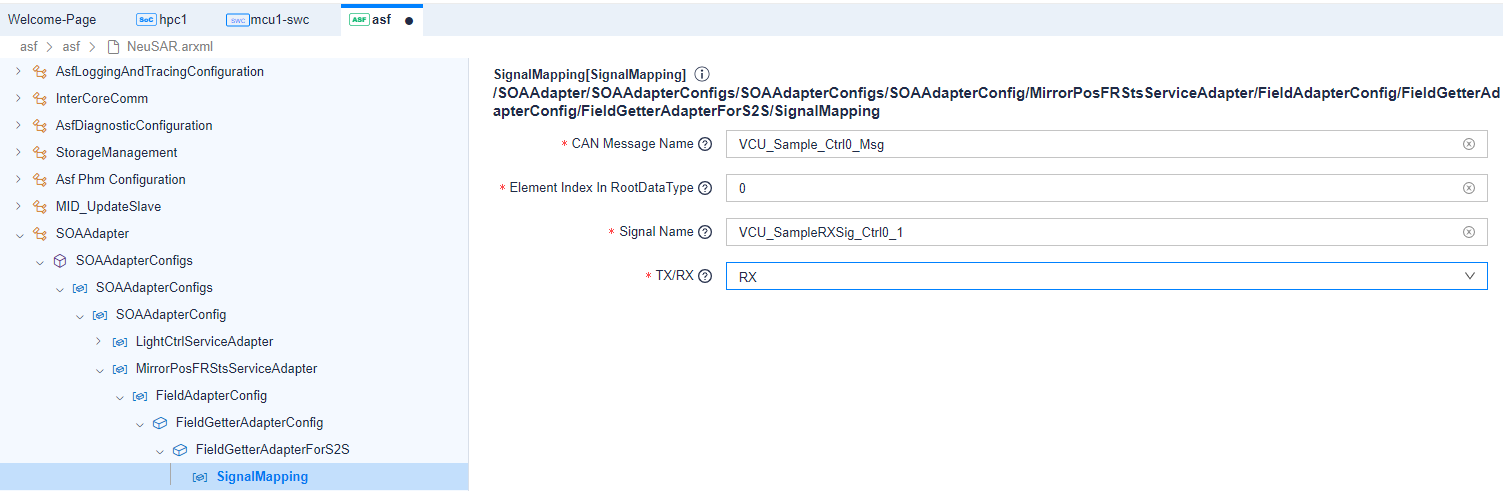This screenshot has height=491, width=1503.
Task: Click help icon next to TX/RX label
Action: (705, 276)
